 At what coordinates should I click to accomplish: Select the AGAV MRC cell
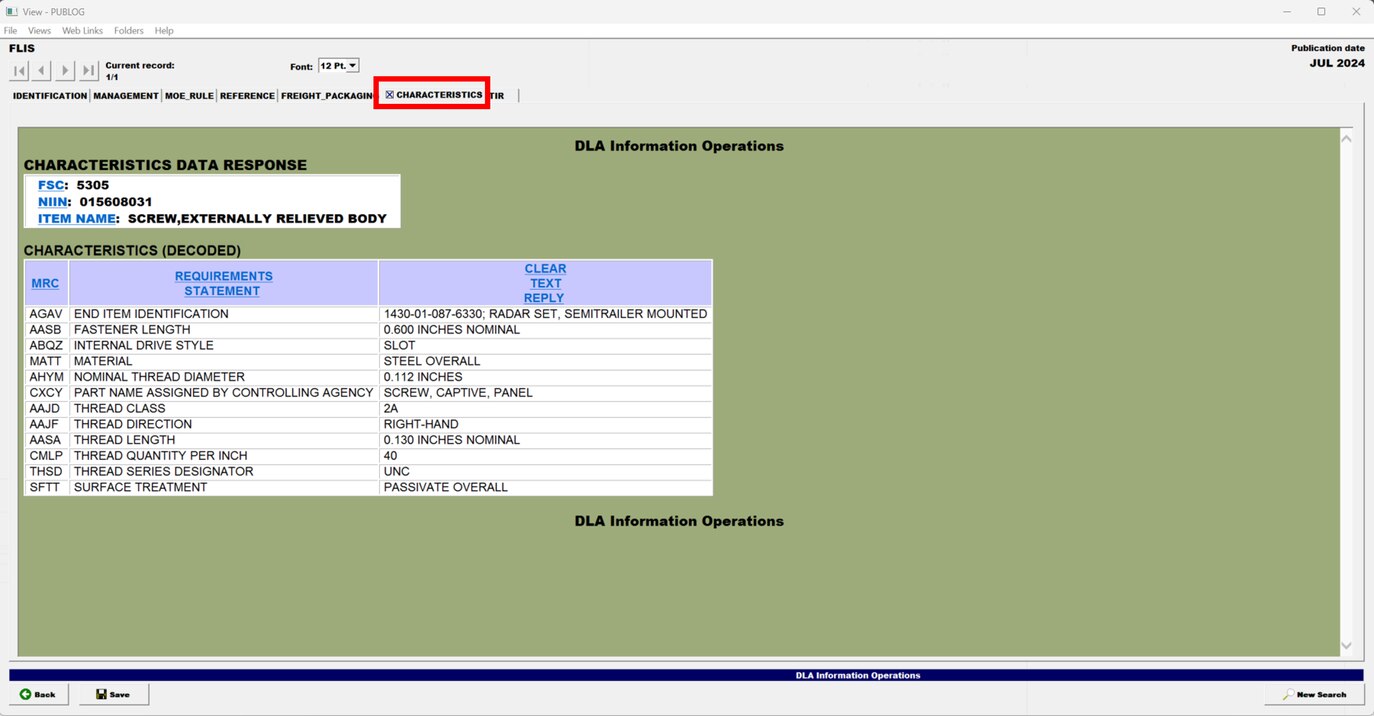coord(47,314)
